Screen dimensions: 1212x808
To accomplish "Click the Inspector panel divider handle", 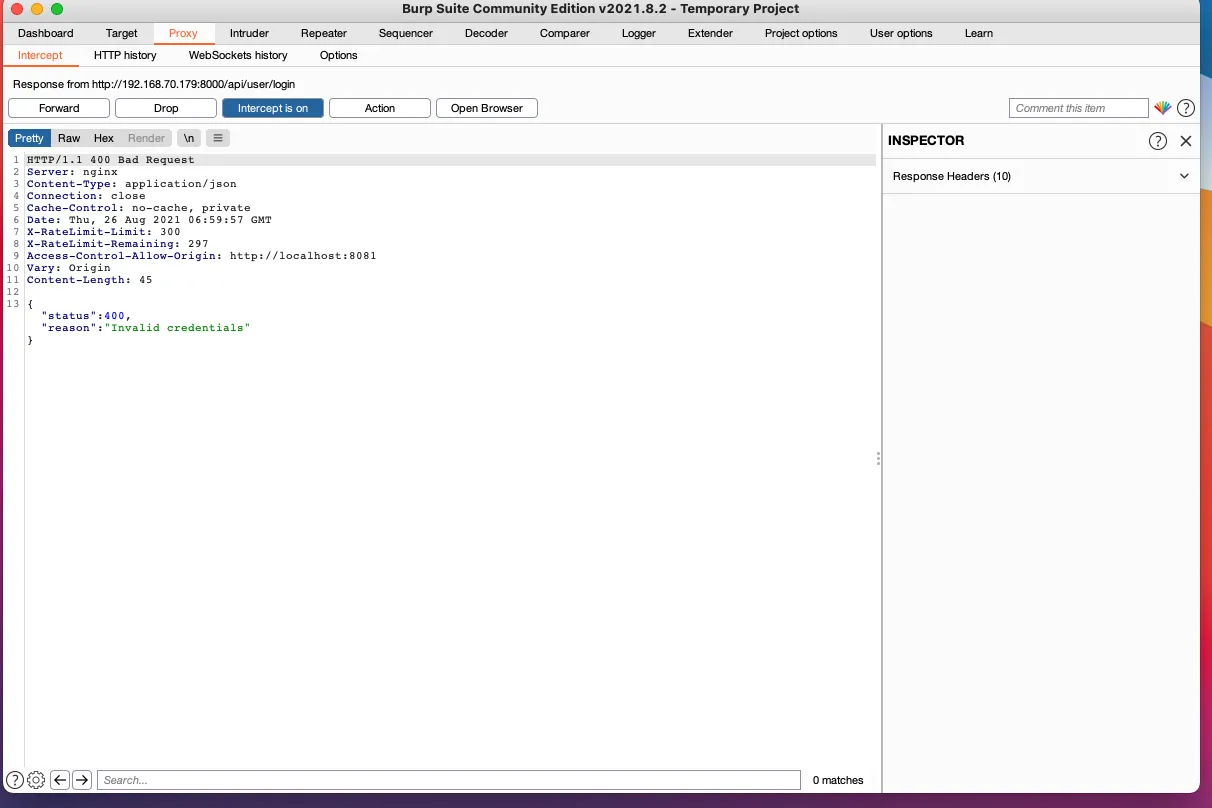I will 878,459.
